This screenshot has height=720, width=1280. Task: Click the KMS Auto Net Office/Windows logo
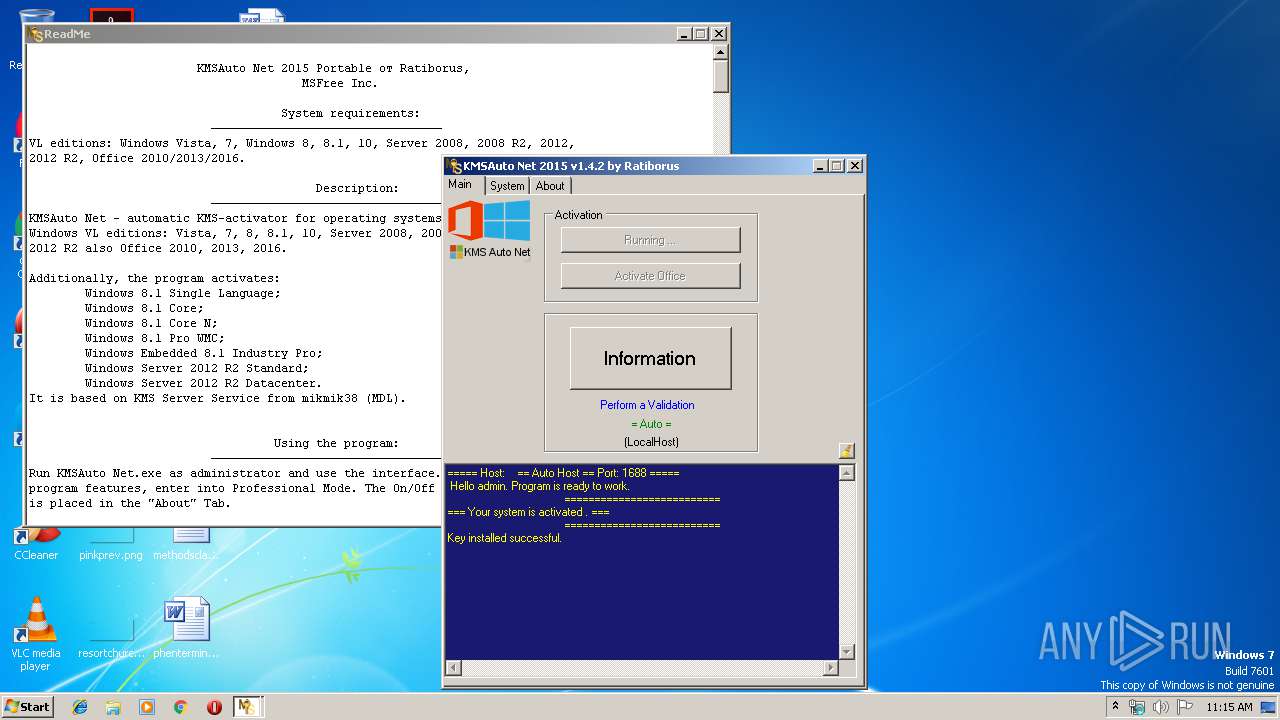[489, 229]
